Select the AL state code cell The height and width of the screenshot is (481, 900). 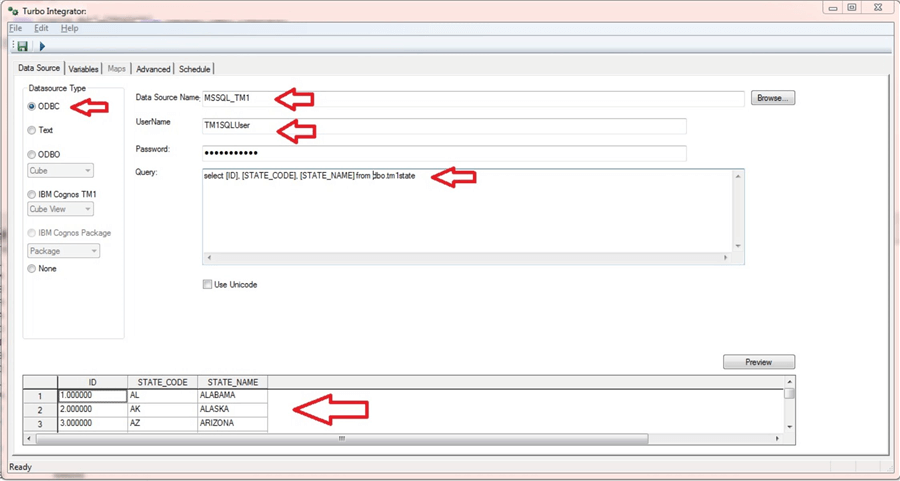click(162, 395)
